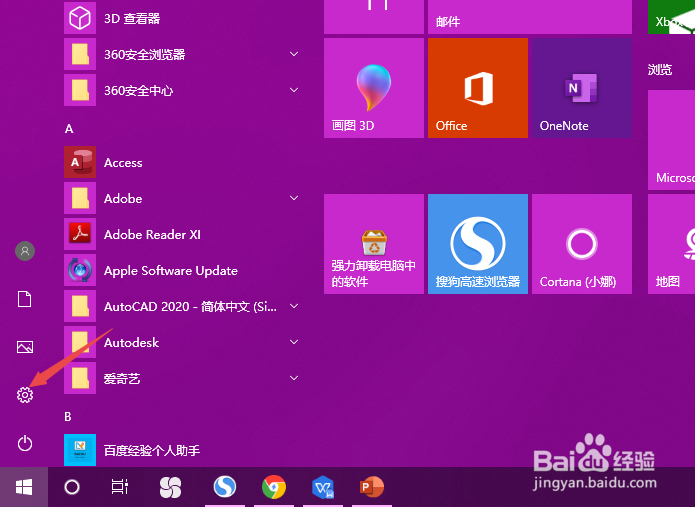
Task: Open the pinwheel fan app on taskbar
Action: (x=171, y=487)
